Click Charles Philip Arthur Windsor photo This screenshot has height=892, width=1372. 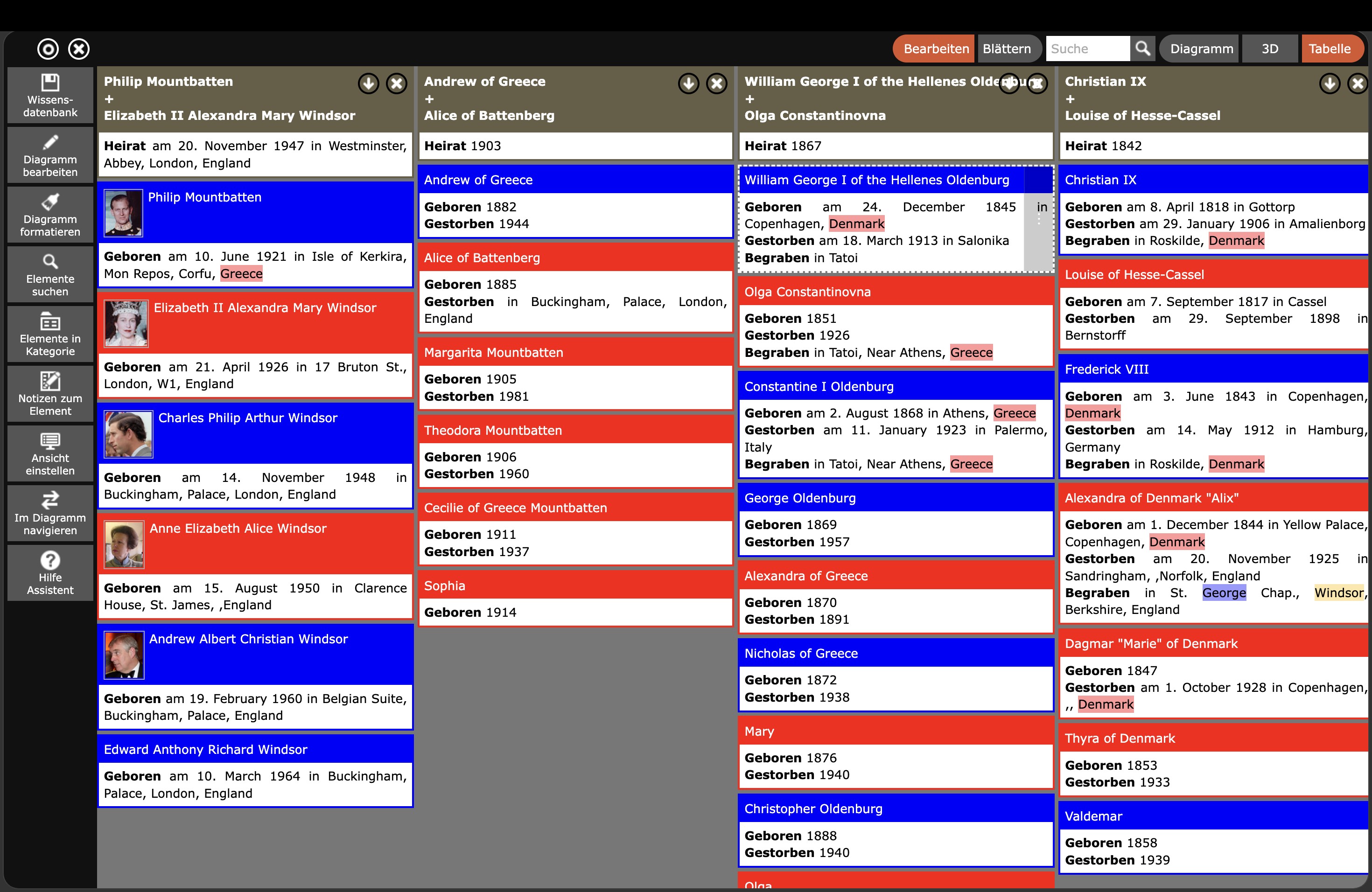tap(128, 434)
